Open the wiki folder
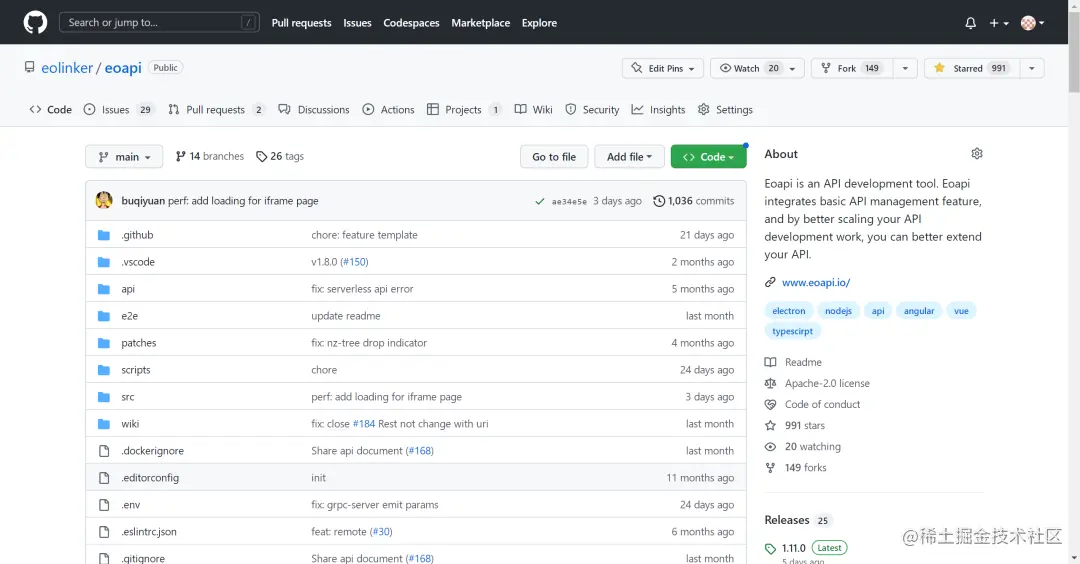1080x564 pixels. coord(130,424)
